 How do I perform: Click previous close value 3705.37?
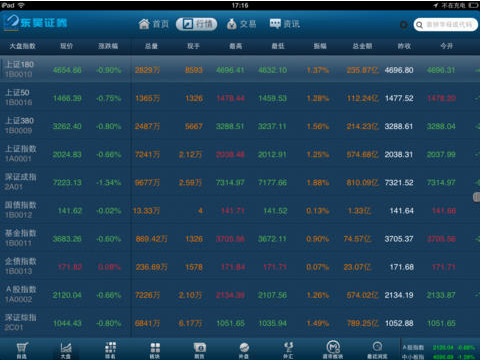(399, 239)
